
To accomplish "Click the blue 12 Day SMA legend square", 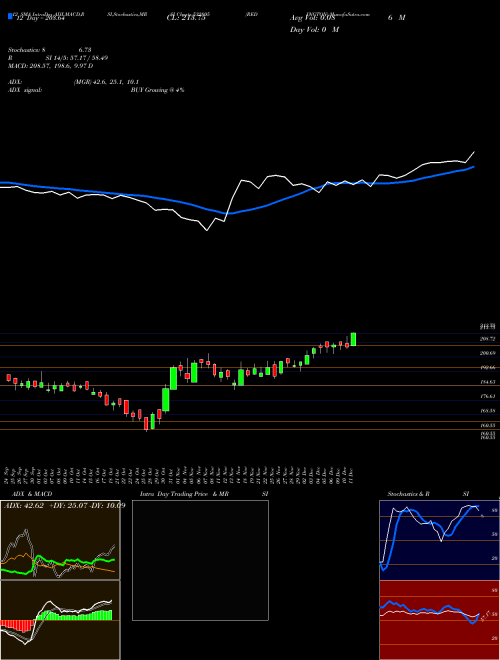I will (11, 16).
